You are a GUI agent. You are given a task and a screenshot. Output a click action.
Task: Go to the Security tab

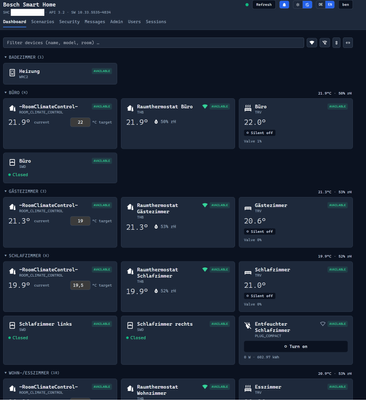(x=69, y=22)
